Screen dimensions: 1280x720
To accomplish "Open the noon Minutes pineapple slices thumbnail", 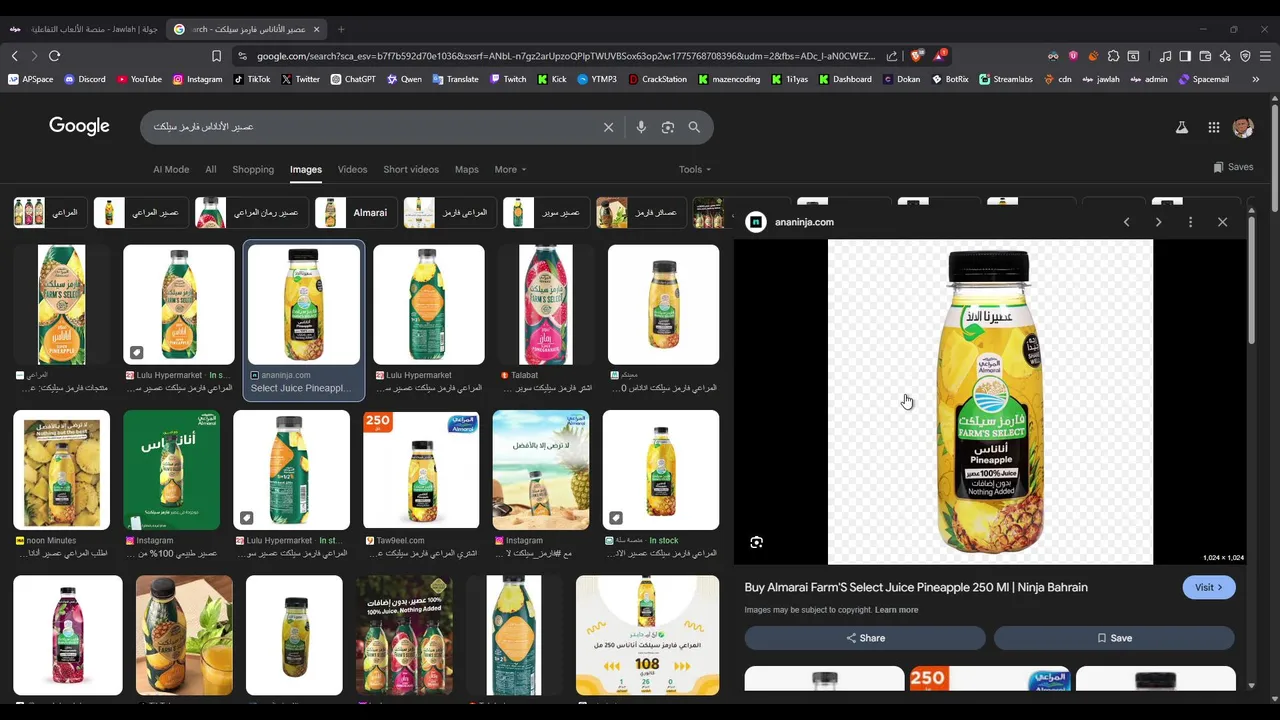I will click(x=62, y=470).
